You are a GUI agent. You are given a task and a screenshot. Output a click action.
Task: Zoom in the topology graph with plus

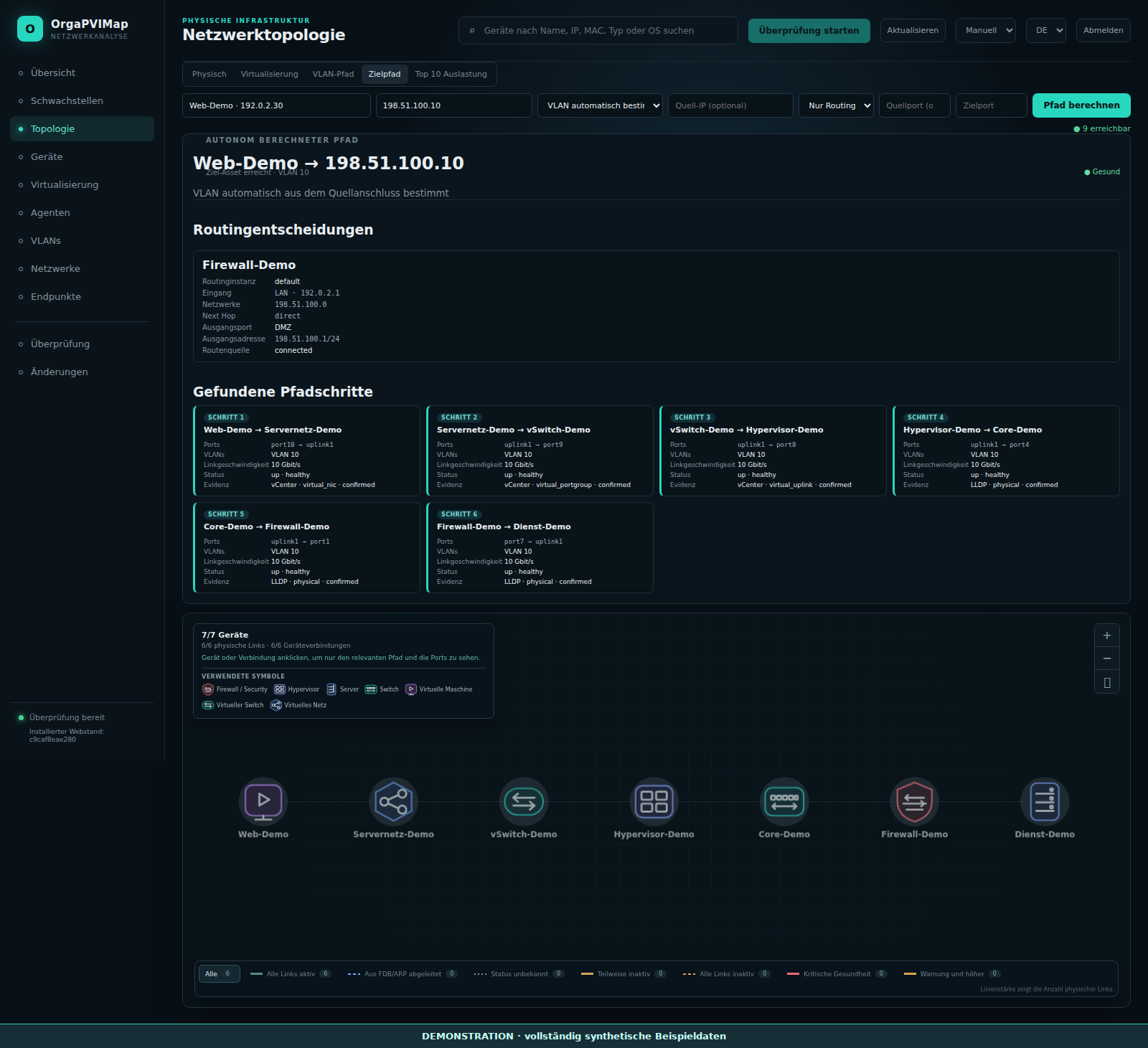[x=1107, y=636]
